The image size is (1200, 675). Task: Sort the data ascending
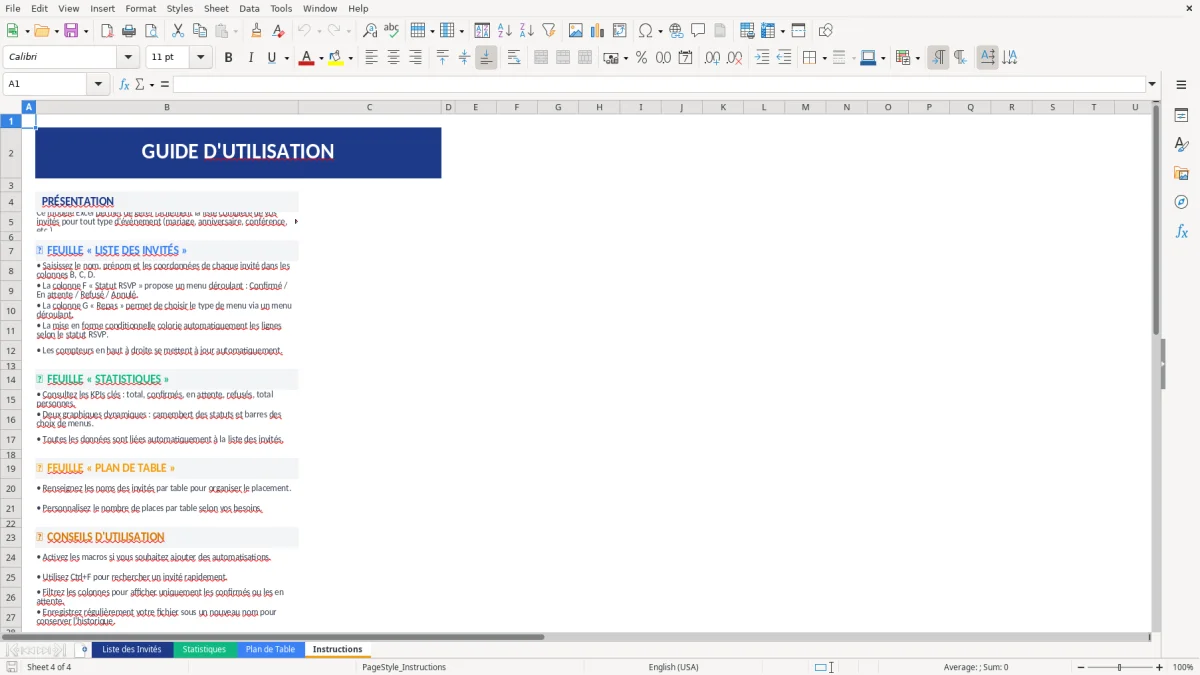pyautogui.click(x=505, y=30)
